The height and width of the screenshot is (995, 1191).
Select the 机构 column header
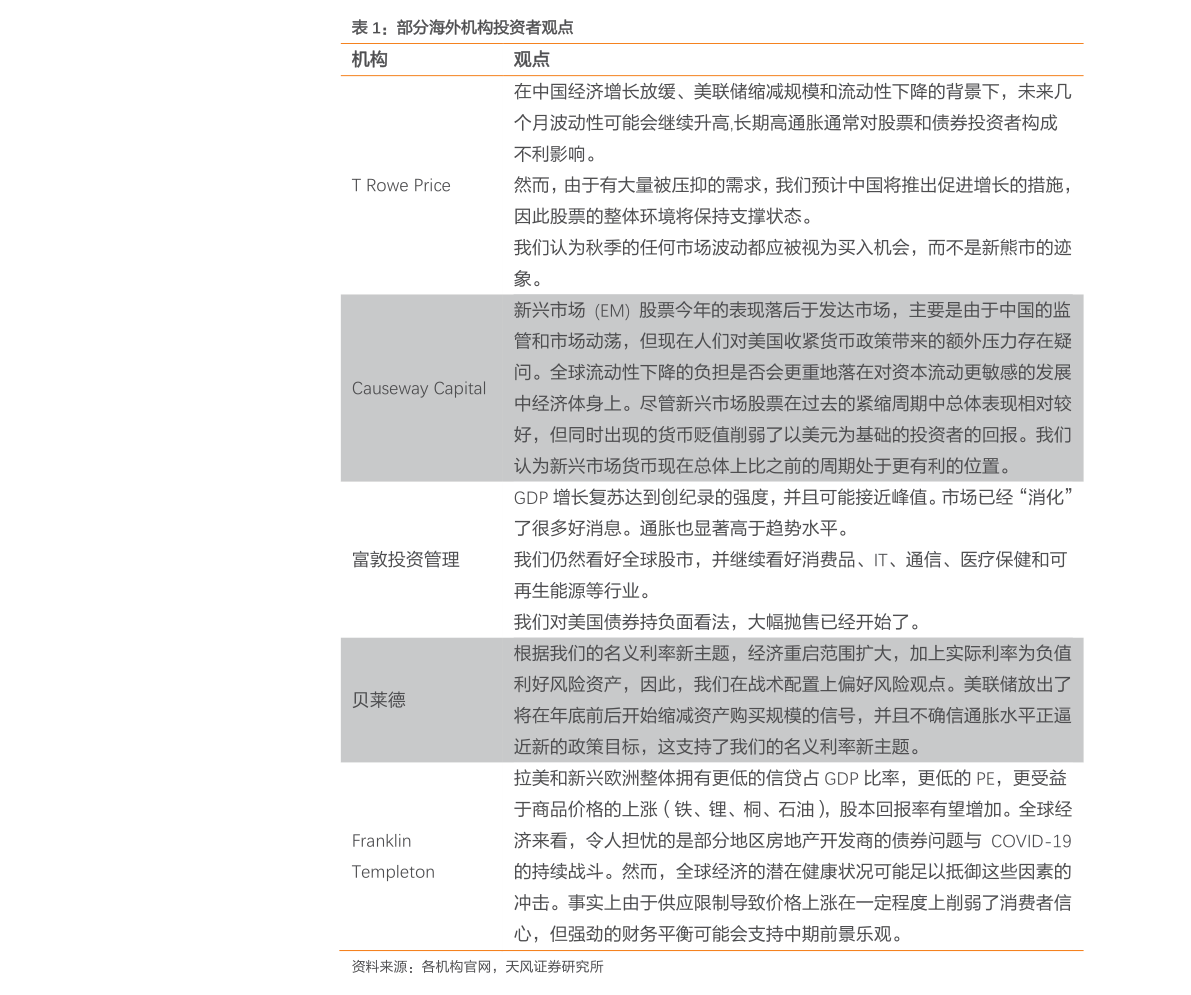(369, 59)
